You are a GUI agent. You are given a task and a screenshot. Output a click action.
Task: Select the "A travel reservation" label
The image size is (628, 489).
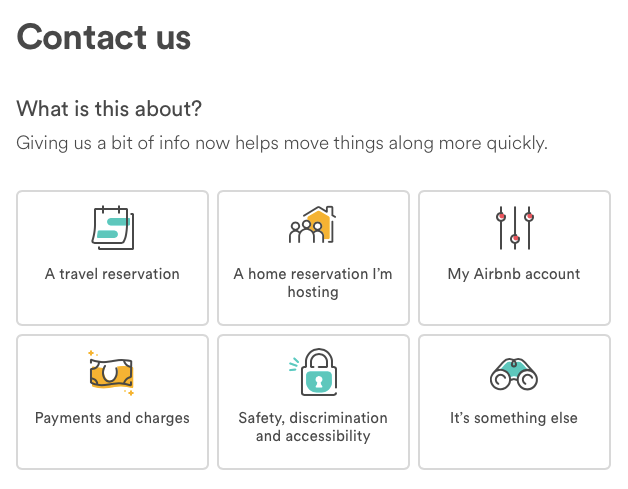113,273
